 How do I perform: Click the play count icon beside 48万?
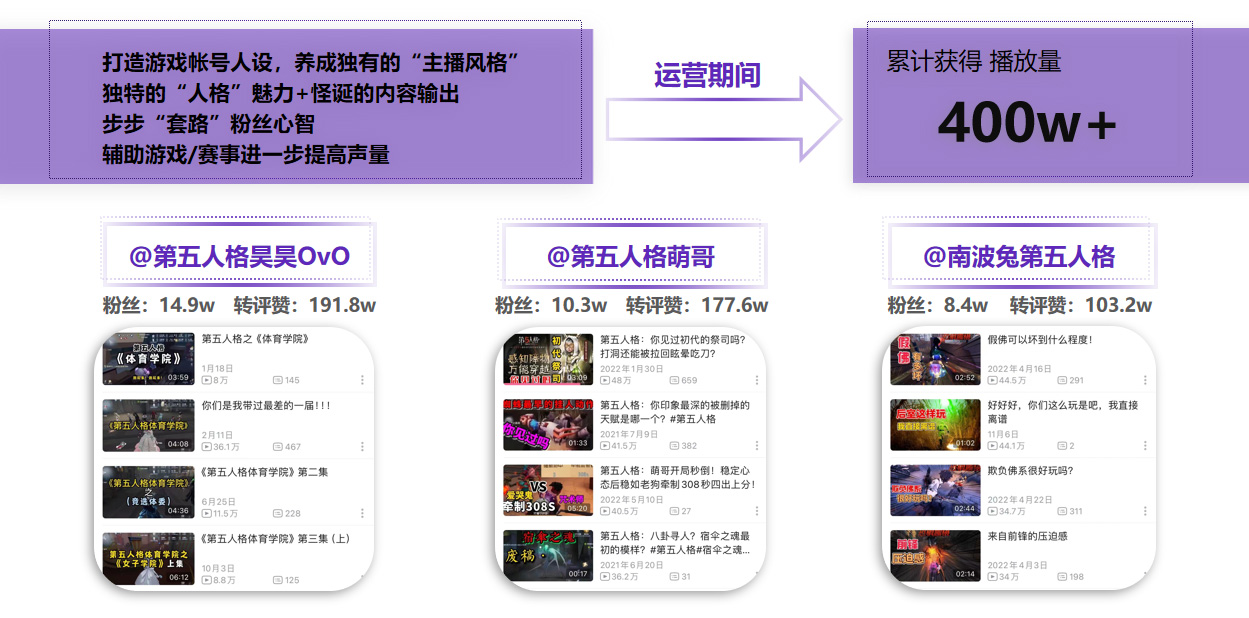tap(605, 380)
